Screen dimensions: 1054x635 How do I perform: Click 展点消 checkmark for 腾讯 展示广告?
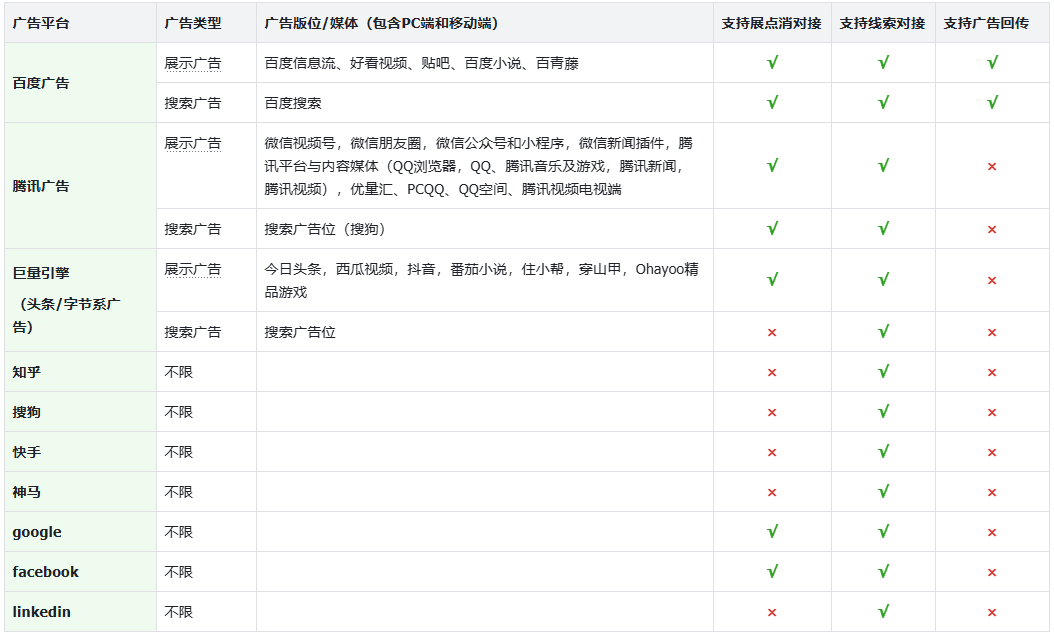(772, 165)
